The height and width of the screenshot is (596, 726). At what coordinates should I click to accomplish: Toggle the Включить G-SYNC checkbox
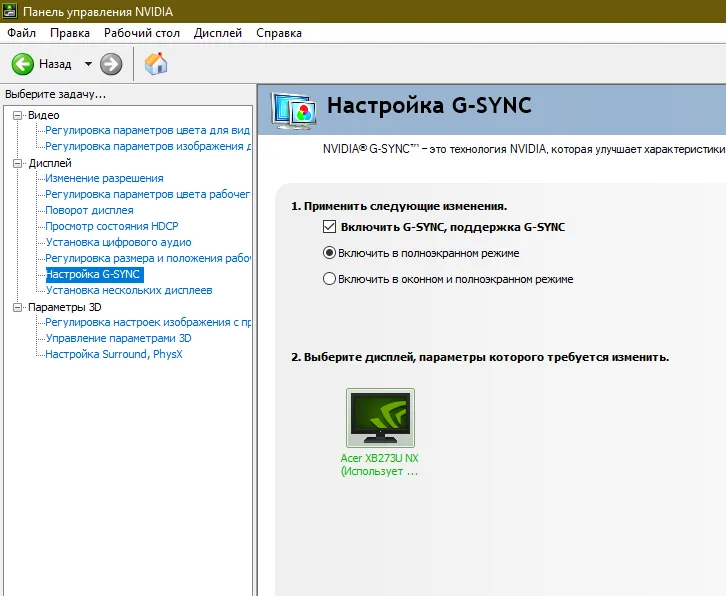(x=329, y=227)
